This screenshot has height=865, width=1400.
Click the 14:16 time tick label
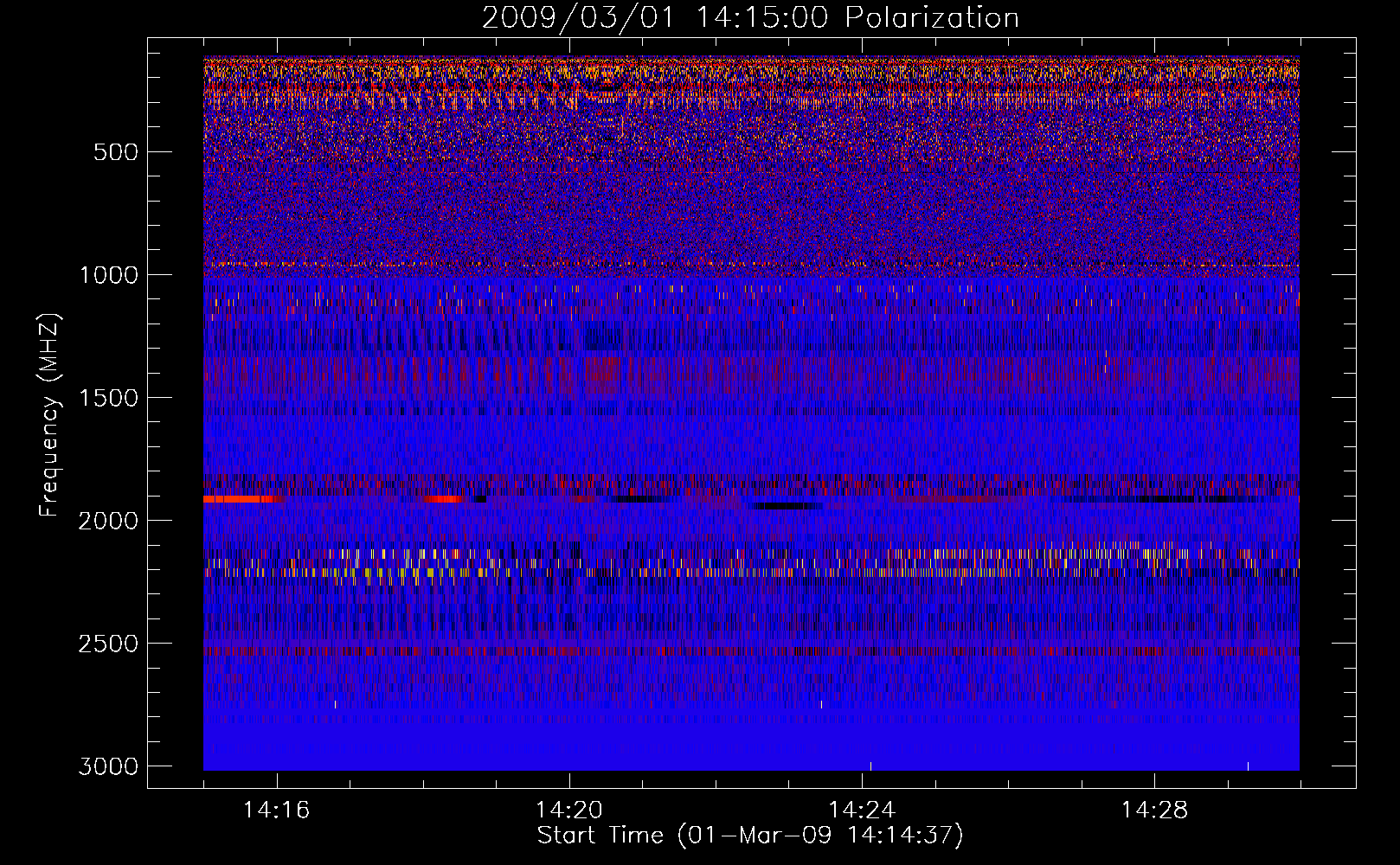pyautogui.click(x=277, y=811)
